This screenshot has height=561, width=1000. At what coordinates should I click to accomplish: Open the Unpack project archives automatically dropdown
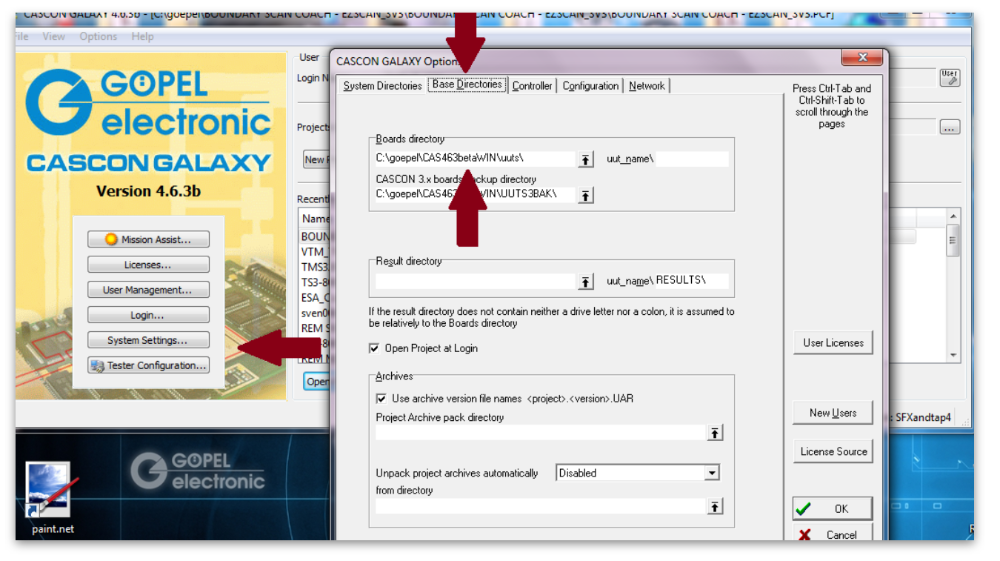coord(712,473)
